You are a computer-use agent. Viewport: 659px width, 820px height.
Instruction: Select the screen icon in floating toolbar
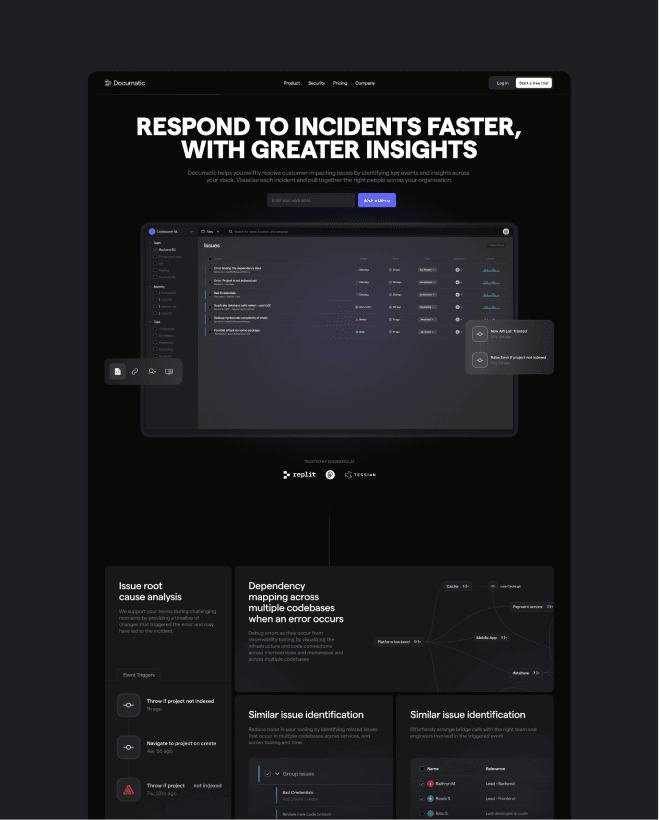[x=169, y=371]
